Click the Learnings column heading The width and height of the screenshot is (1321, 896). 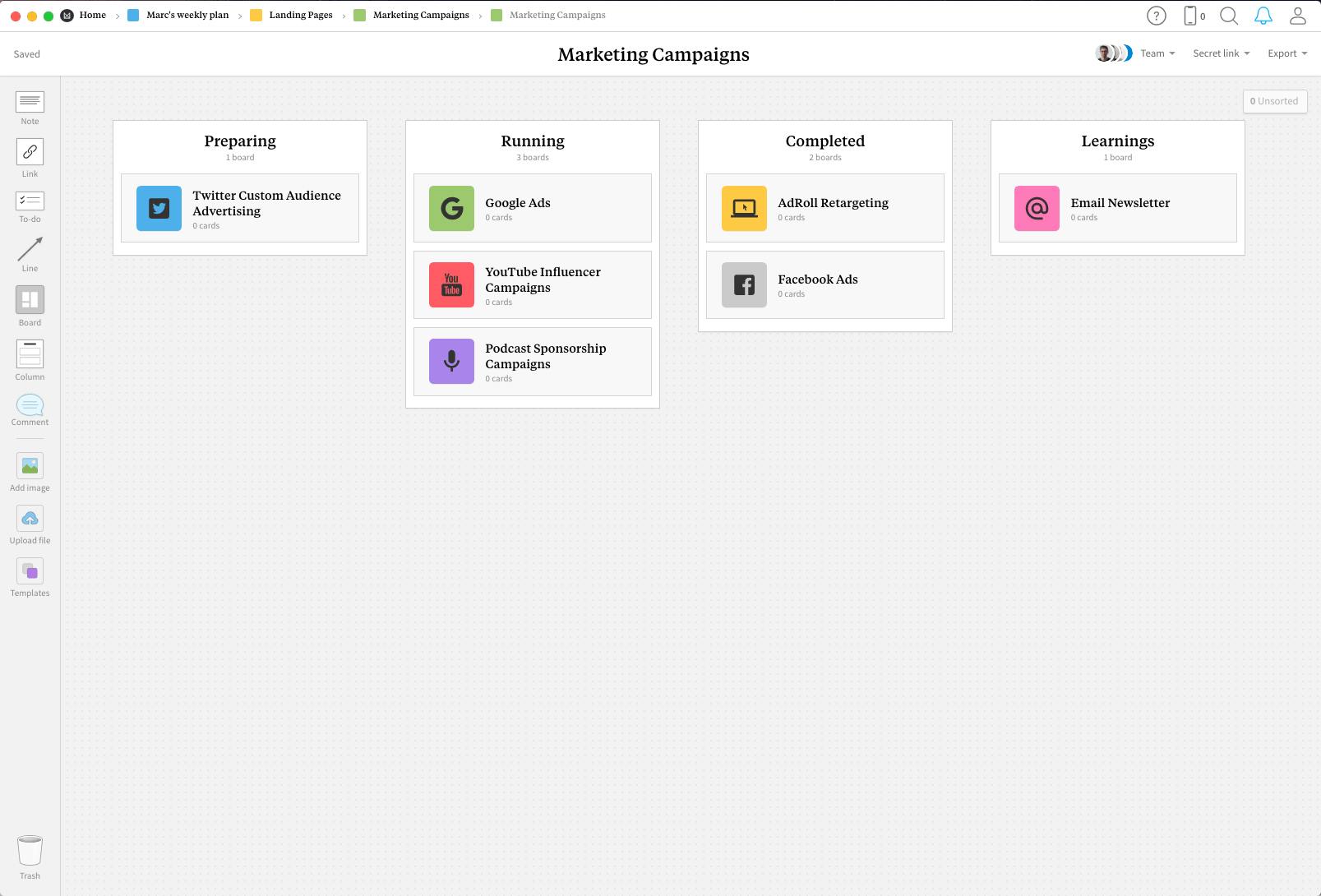pos(1118,141)
